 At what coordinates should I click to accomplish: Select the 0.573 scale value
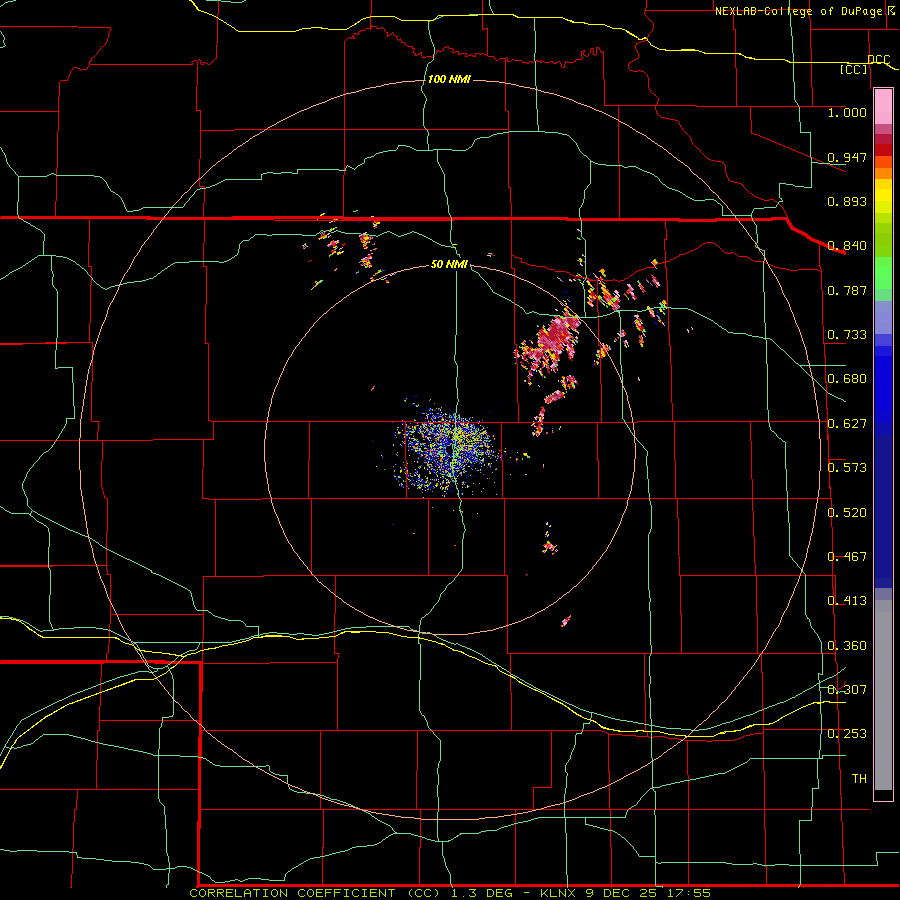pos(847,468)
